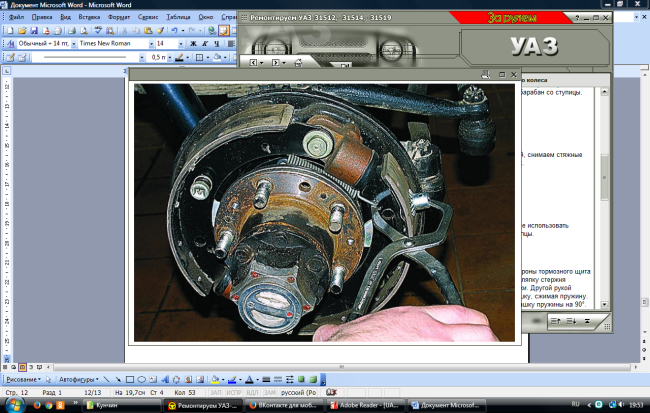Toggle the Tables and Borders panel icon

click(224, 30)
